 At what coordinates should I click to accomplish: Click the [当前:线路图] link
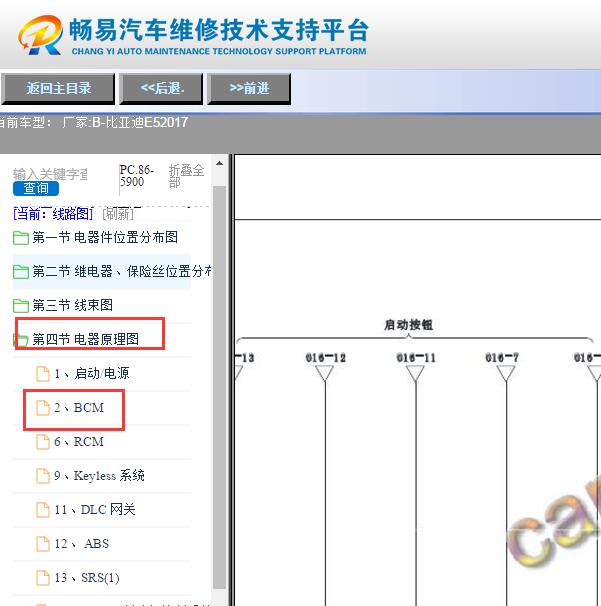tap(53, 213)
